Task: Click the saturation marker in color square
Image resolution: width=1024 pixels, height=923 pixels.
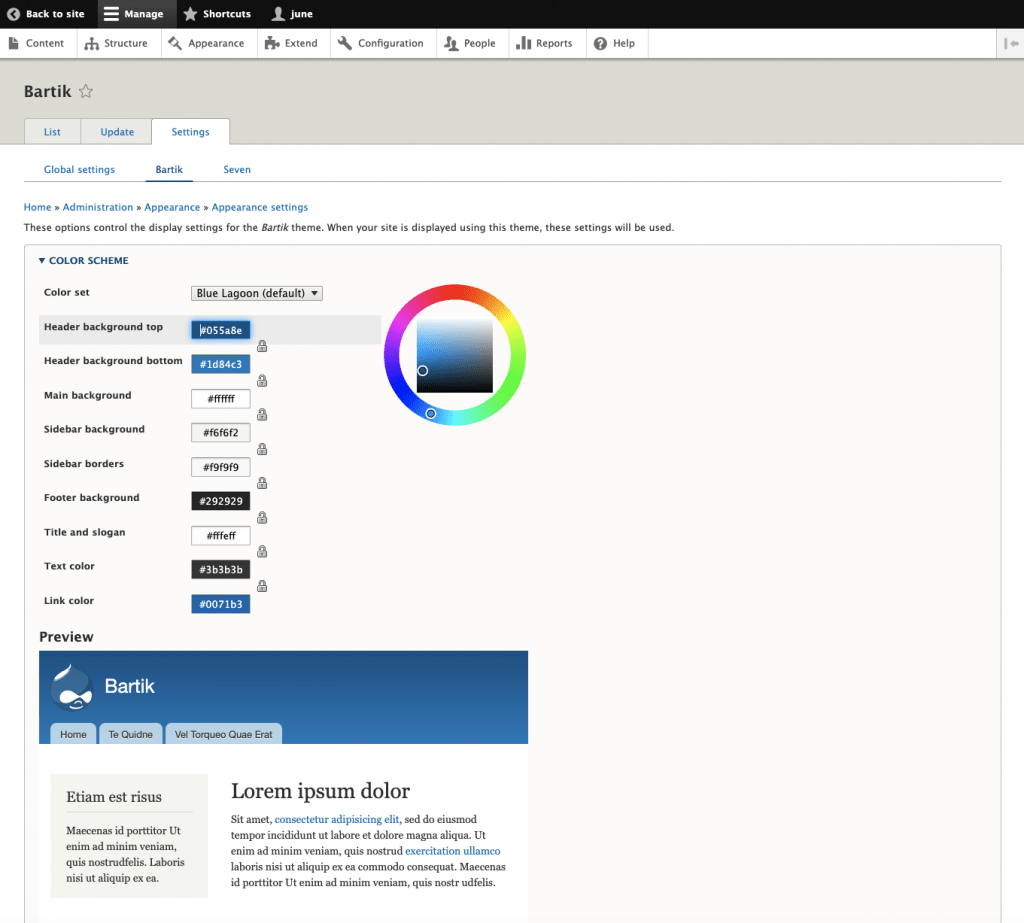Action: pos(423,371)
